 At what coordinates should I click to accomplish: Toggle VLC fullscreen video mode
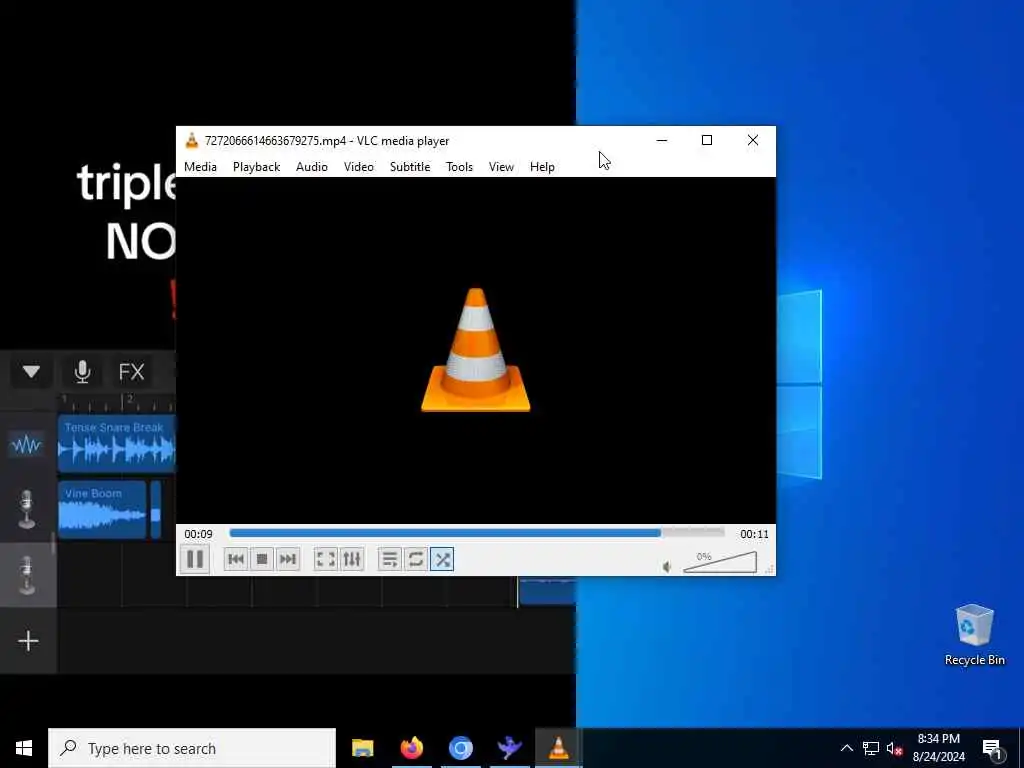click(x=325, y=559)
